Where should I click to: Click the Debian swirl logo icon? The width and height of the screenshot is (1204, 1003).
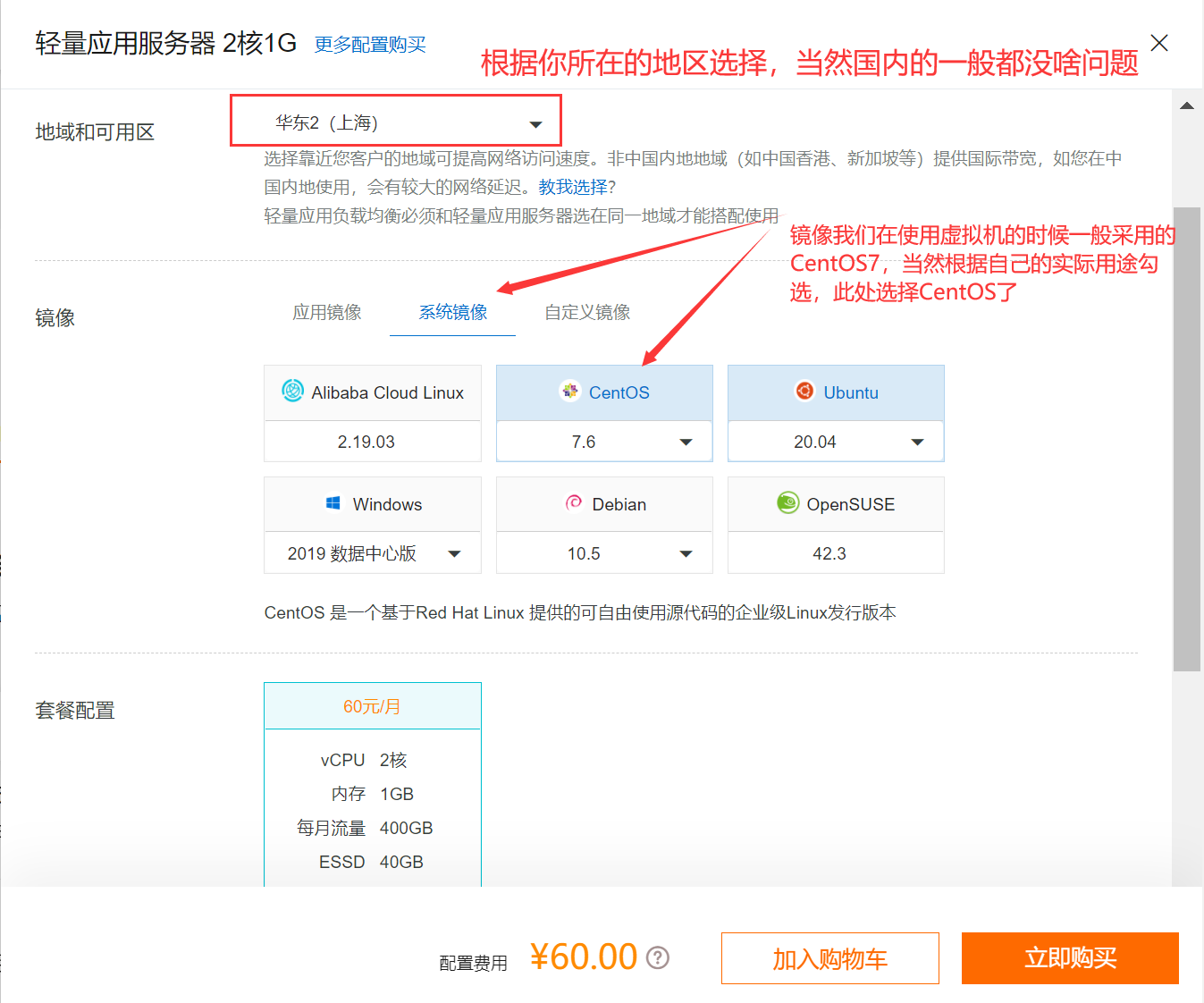pos(574,503)
